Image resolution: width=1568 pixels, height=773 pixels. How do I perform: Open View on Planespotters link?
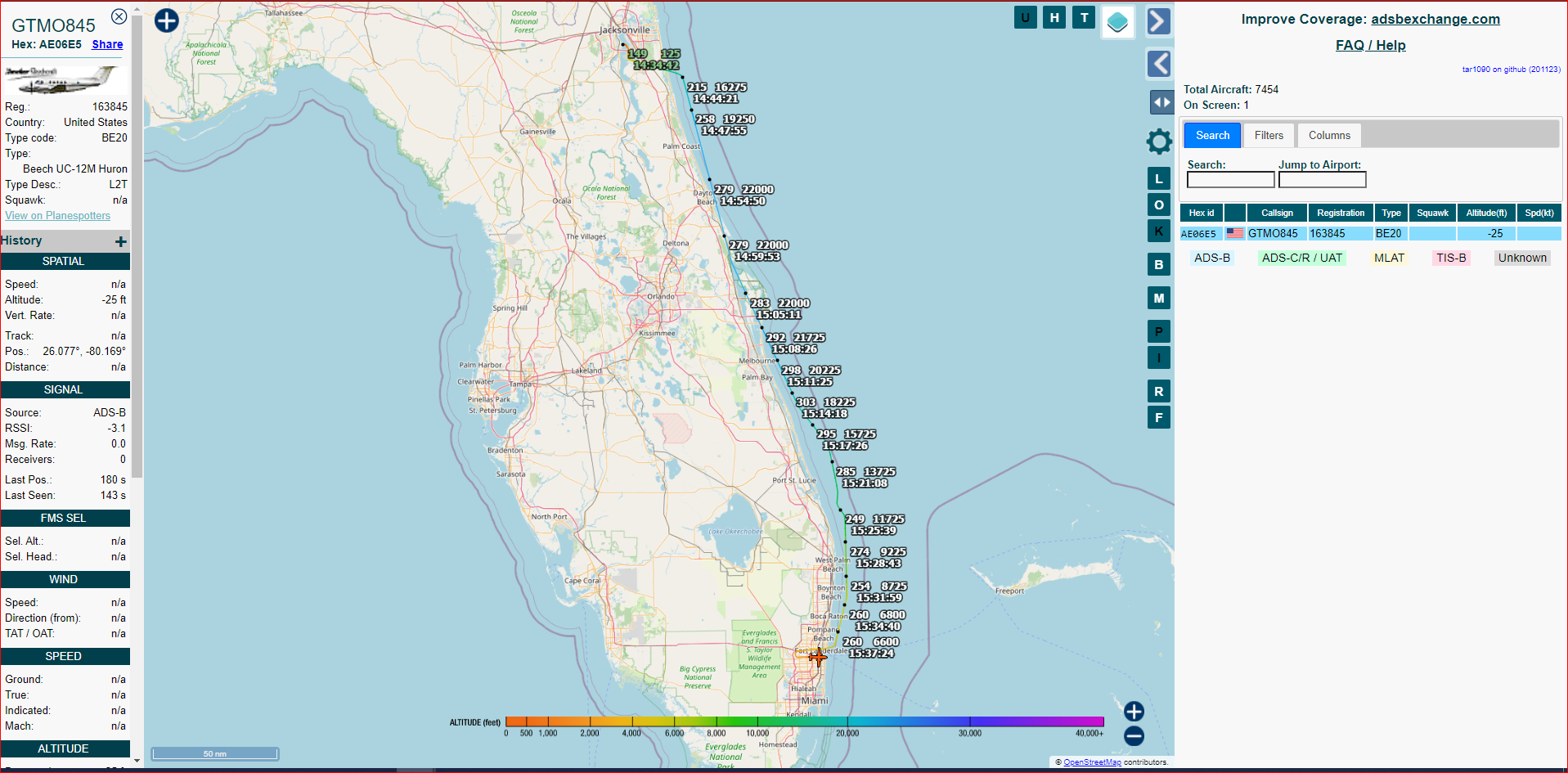[x=57, y=215]
